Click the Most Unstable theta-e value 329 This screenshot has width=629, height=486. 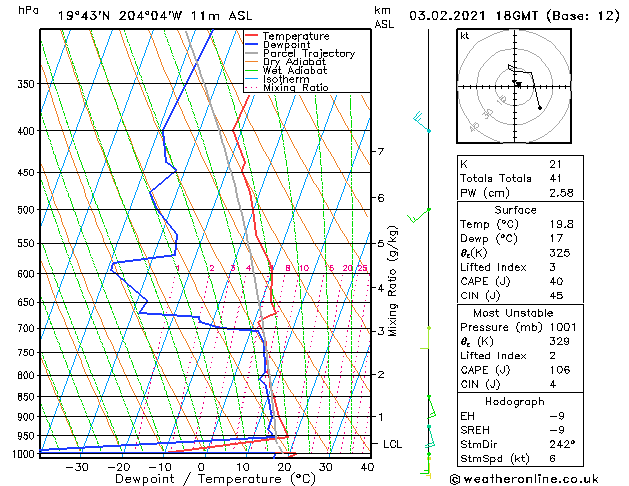560,341
